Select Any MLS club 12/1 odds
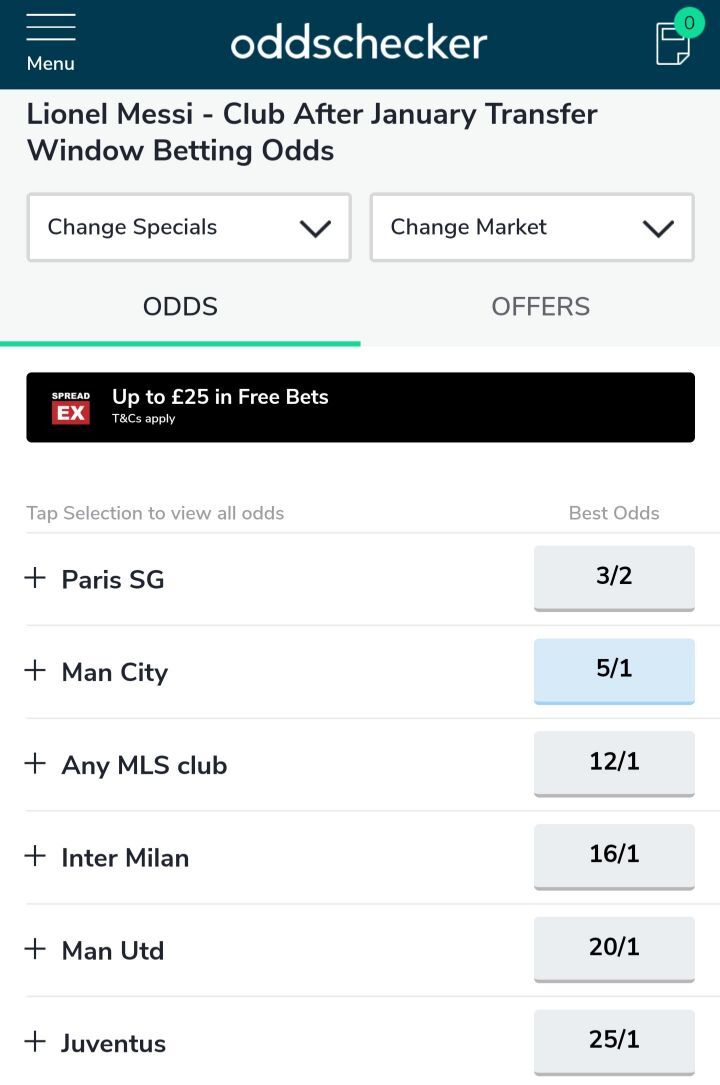The height and width of the screenshot is (1085, 720). 614,763
